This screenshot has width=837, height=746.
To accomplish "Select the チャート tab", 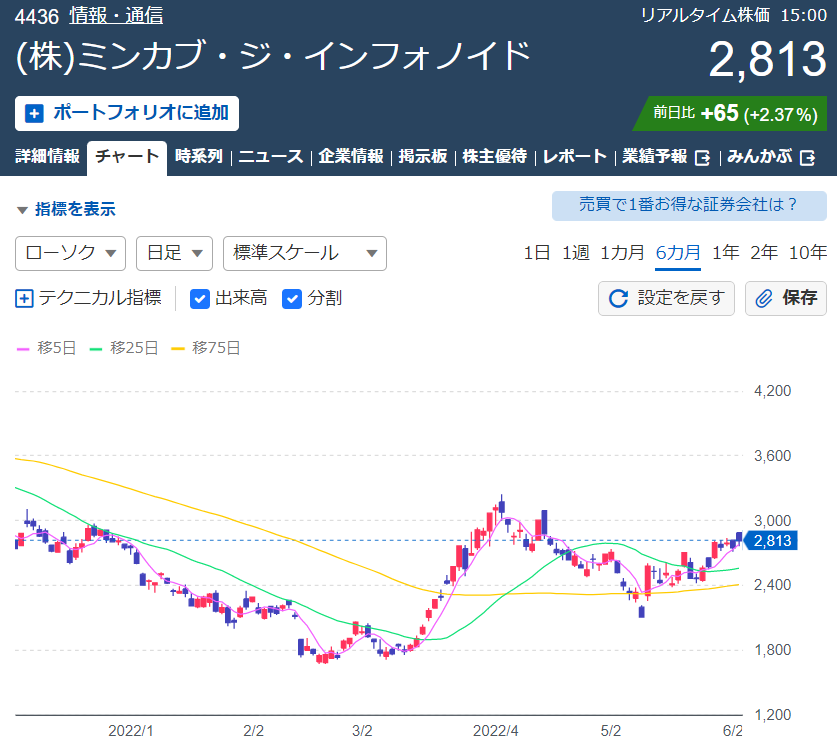I will [x=127, y=157].
